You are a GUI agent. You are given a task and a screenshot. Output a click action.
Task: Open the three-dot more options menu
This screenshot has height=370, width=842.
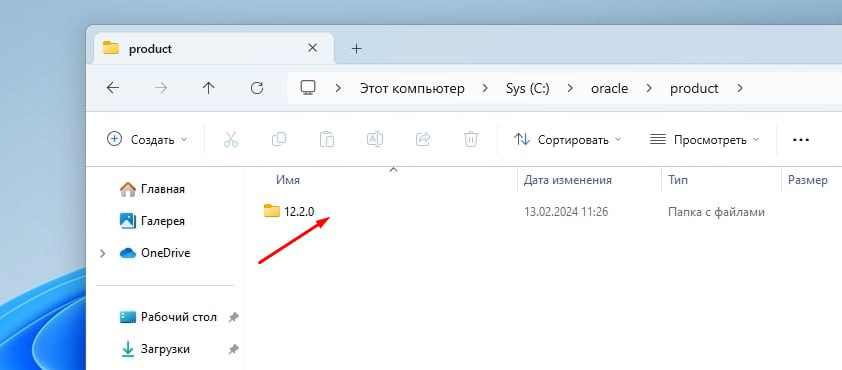[x=801, y=140]
